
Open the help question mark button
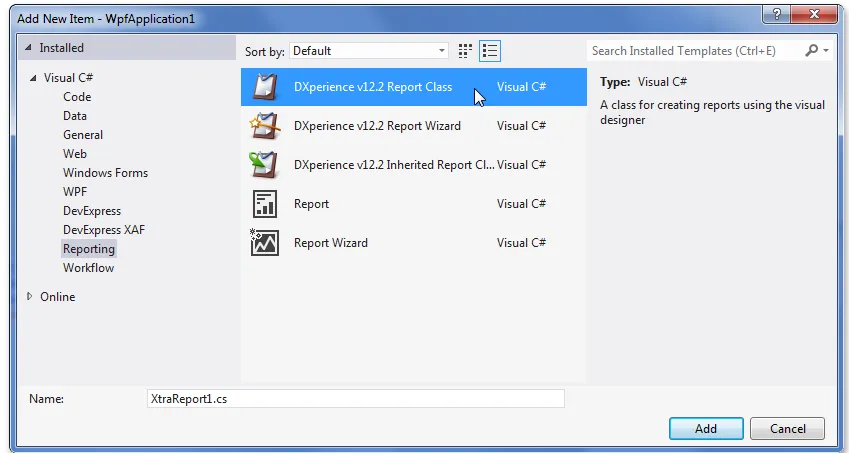click(775, 14)
